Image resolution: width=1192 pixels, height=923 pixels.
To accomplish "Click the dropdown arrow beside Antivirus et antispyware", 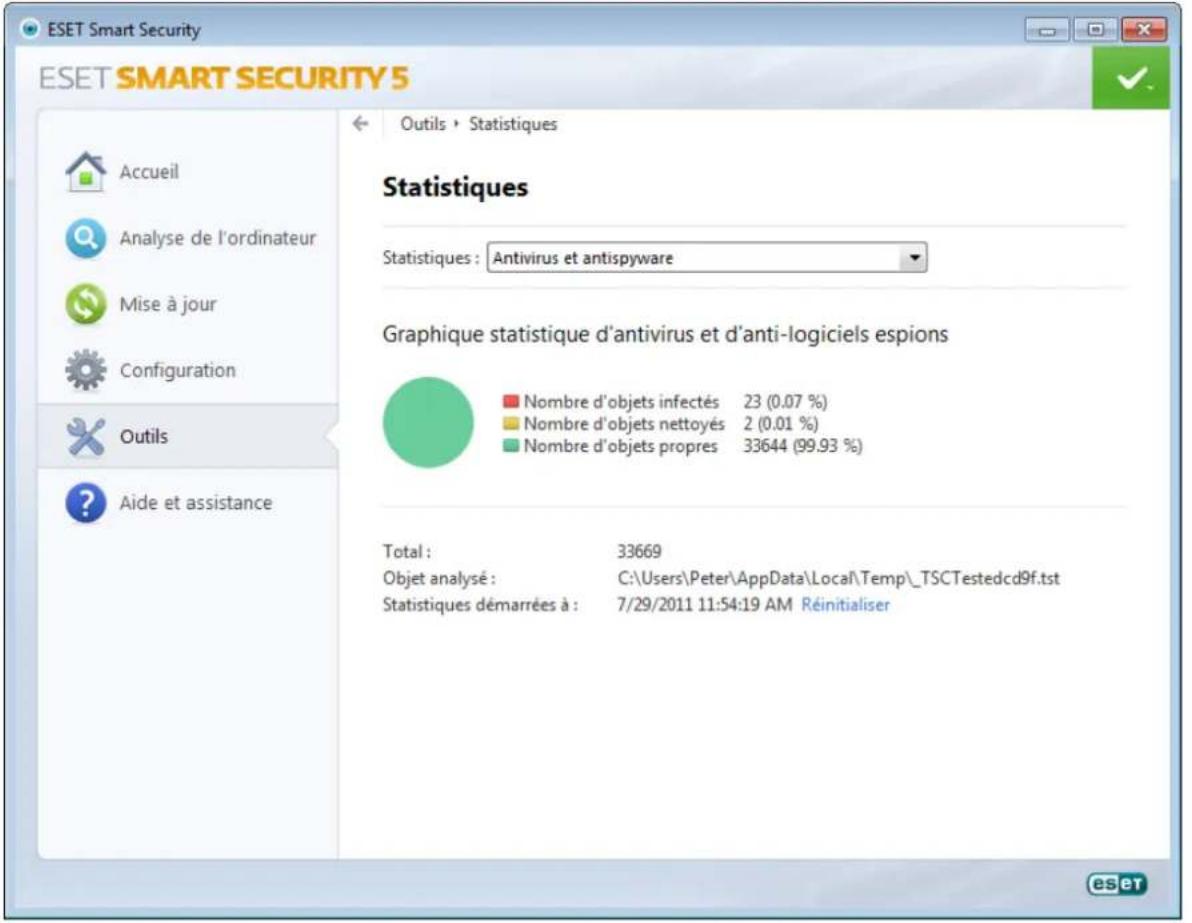I will coord(913,258).
